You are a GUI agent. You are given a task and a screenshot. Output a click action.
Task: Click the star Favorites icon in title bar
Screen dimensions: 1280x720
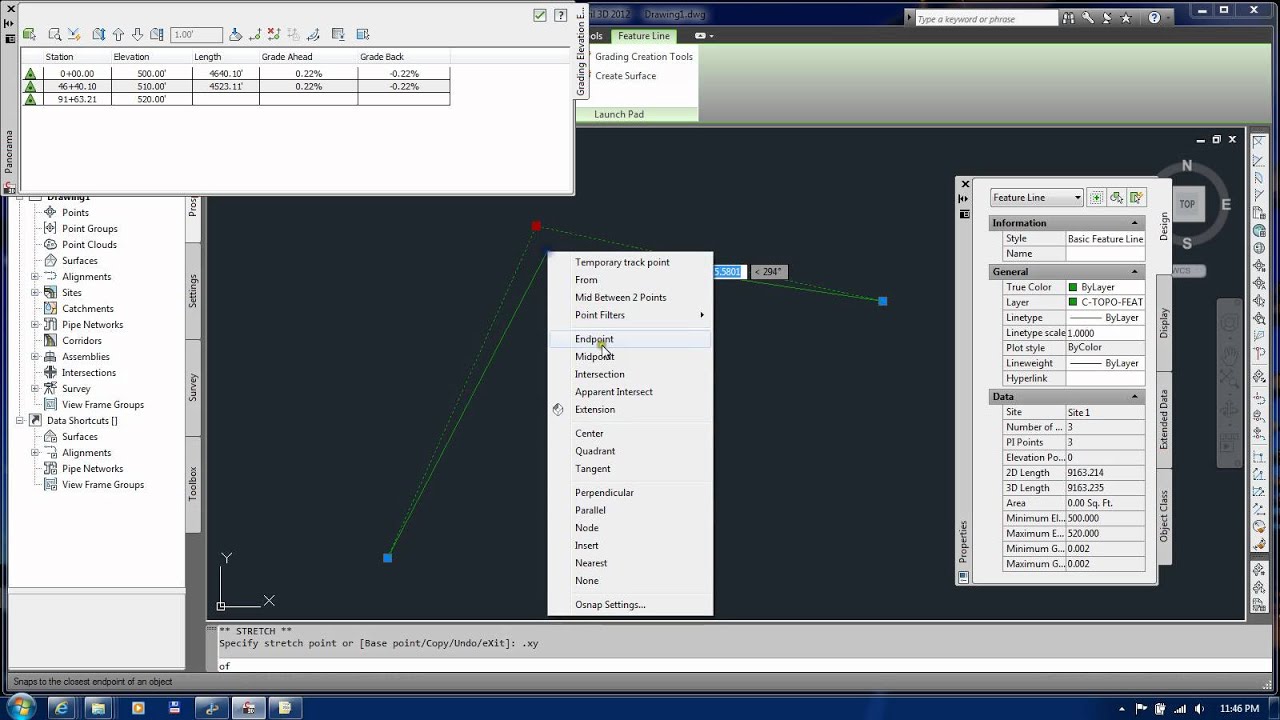[1126, 18]
